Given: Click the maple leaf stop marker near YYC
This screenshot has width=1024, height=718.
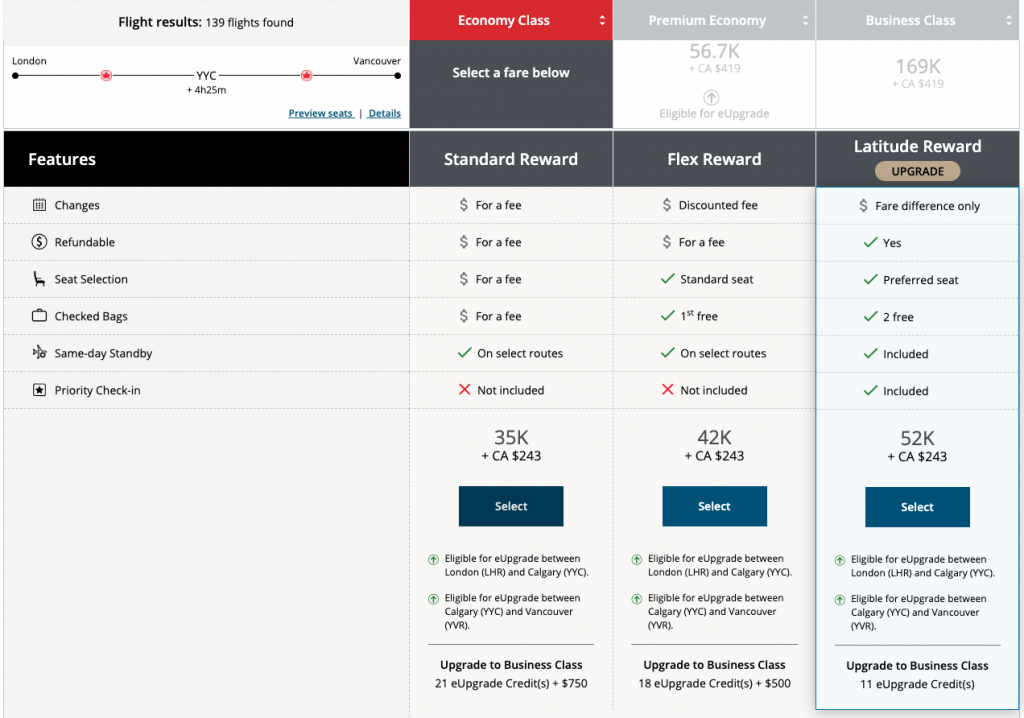Looking at the screenshot, I should [105, 74].
